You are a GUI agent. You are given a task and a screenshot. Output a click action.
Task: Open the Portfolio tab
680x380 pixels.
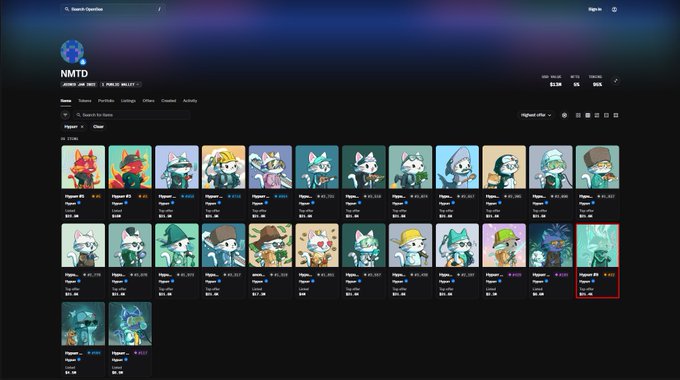106,101
